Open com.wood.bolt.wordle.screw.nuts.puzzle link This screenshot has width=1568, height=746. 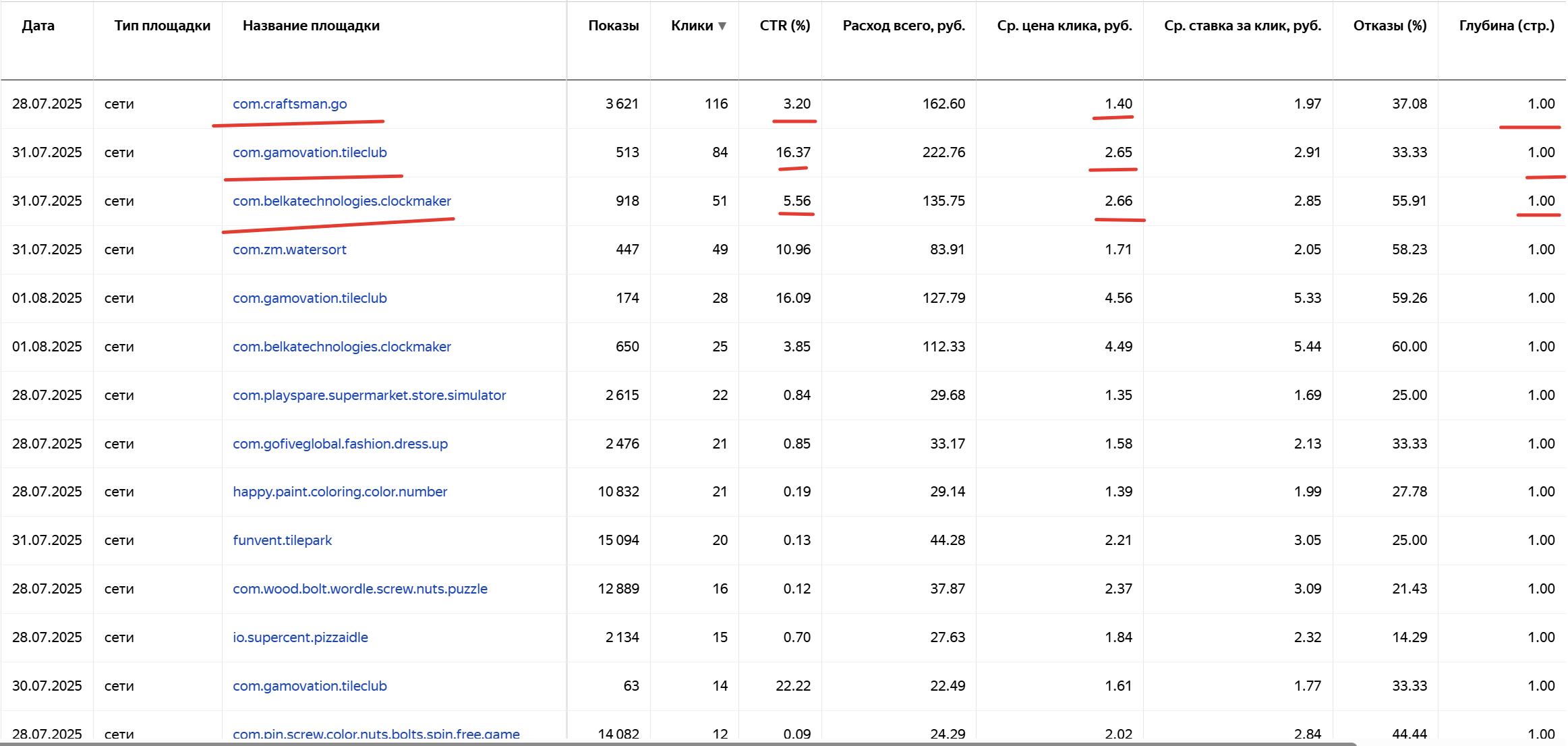(359, 589)
